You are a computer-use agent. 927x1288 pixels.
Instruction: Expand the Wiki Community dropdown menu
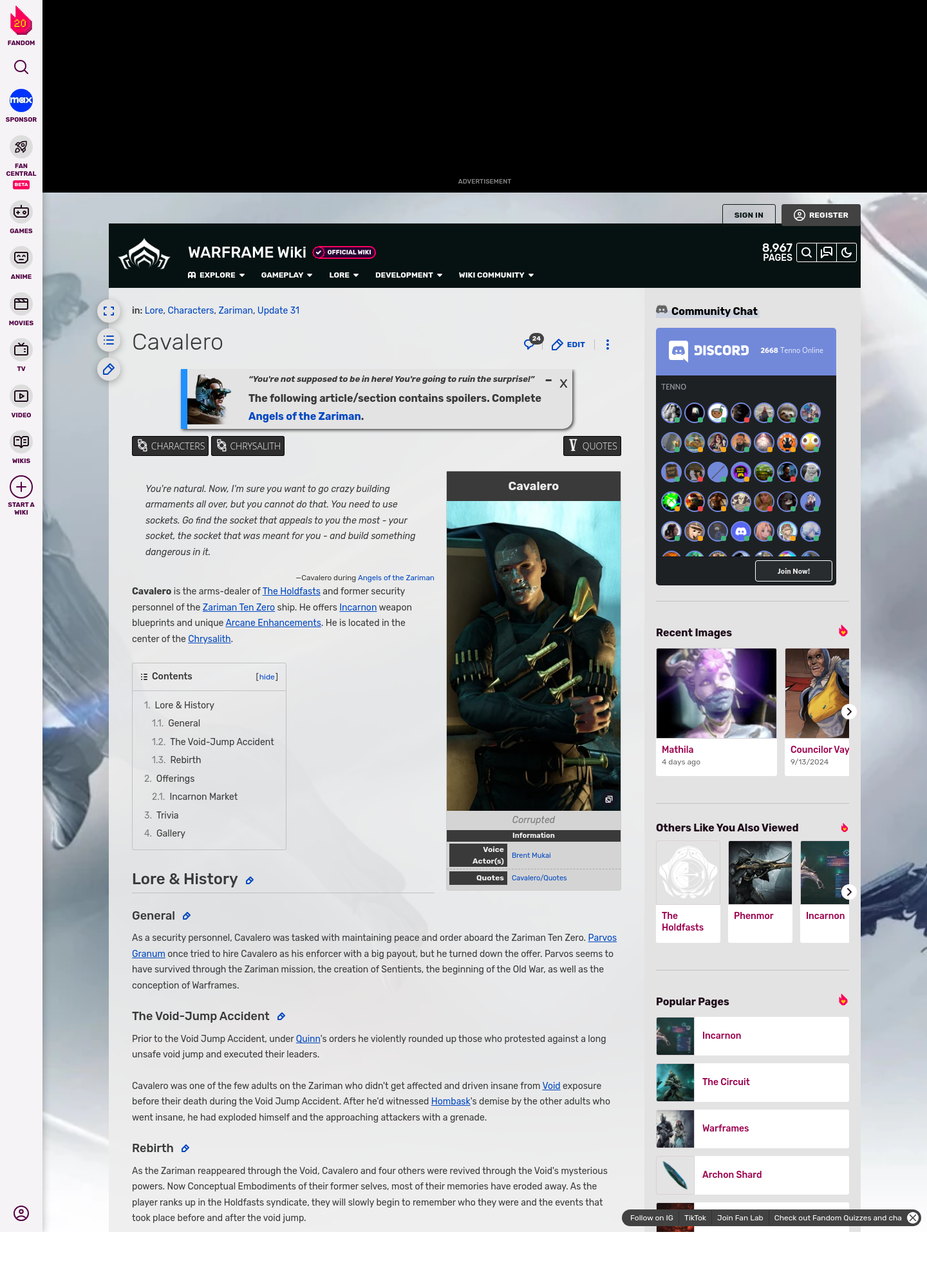pyautogui.click(x=496, y=275)
